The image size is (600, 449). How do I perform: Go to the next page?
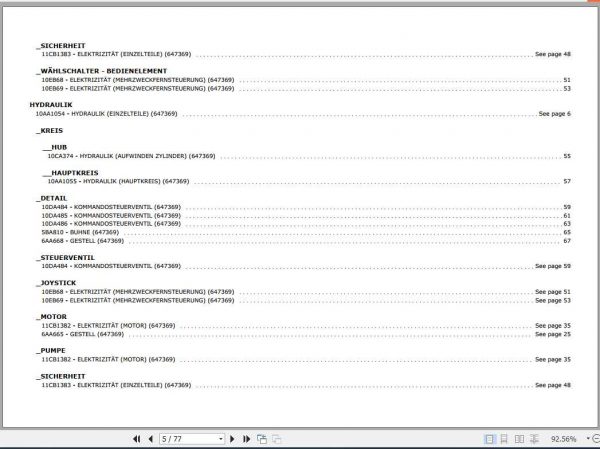pos(232,439)
